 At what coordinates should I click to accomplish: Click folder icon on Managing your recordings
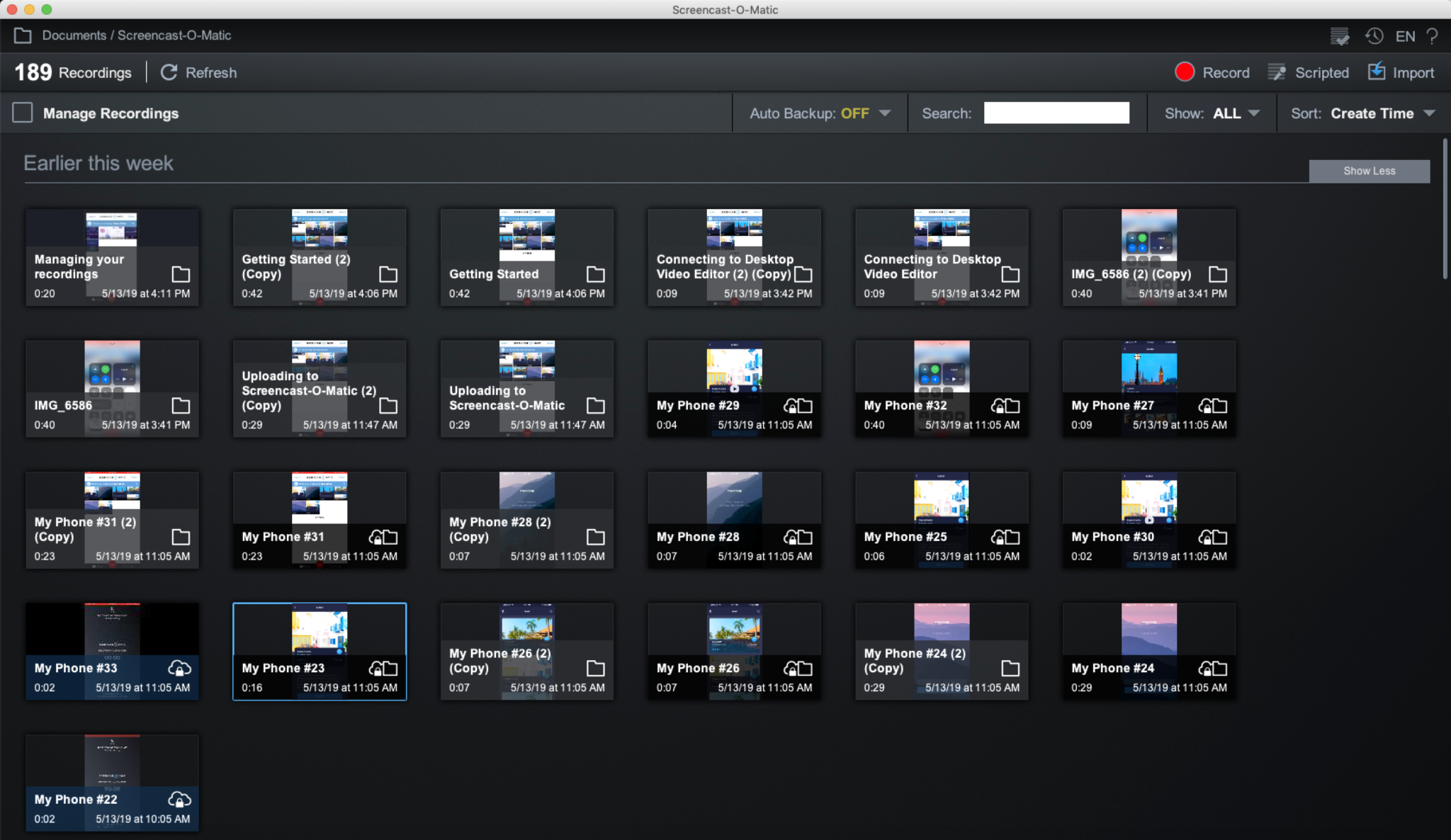181,274
